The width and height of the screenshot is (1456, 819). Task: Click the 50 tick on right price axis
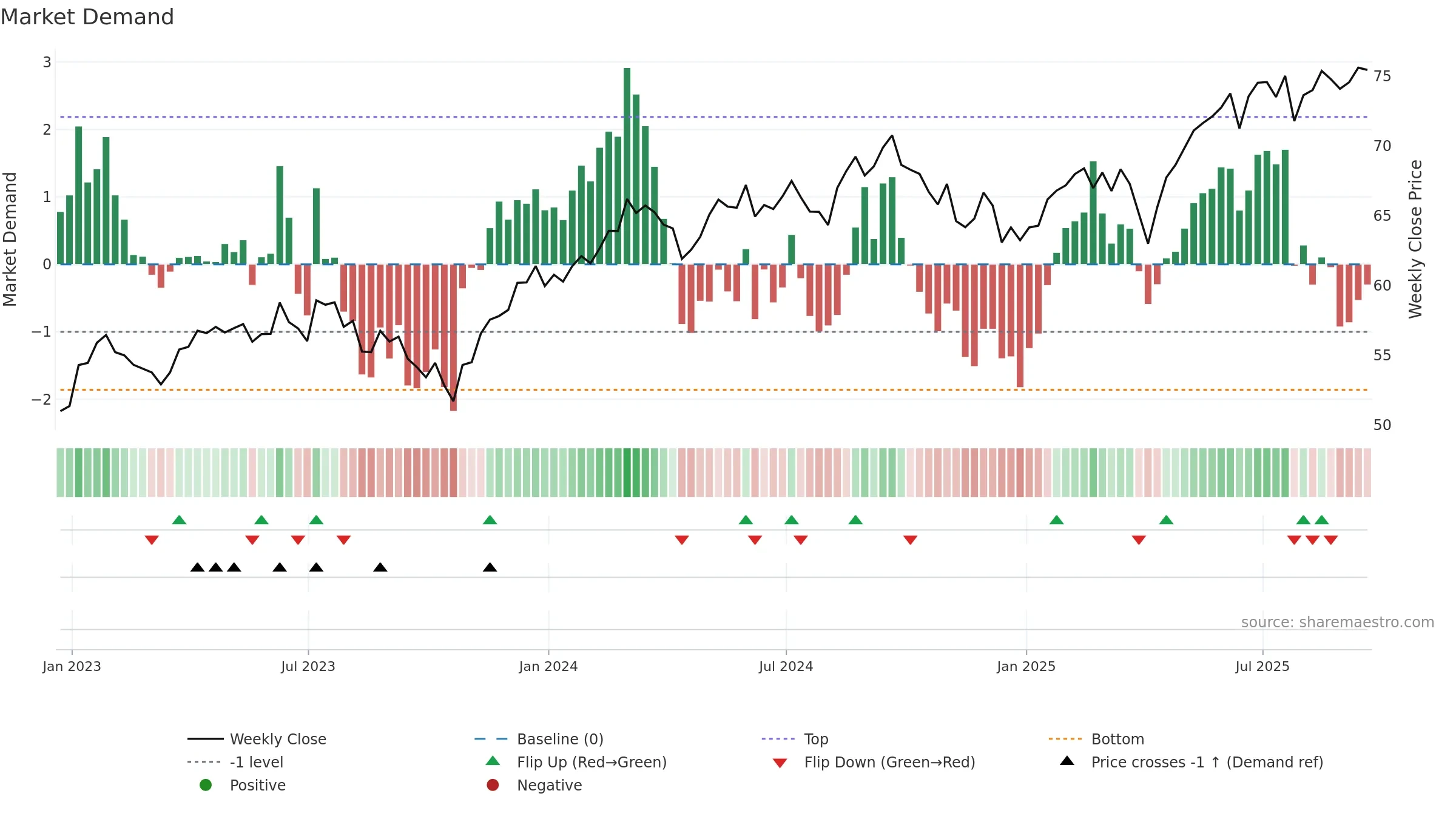pos(1383,425)
